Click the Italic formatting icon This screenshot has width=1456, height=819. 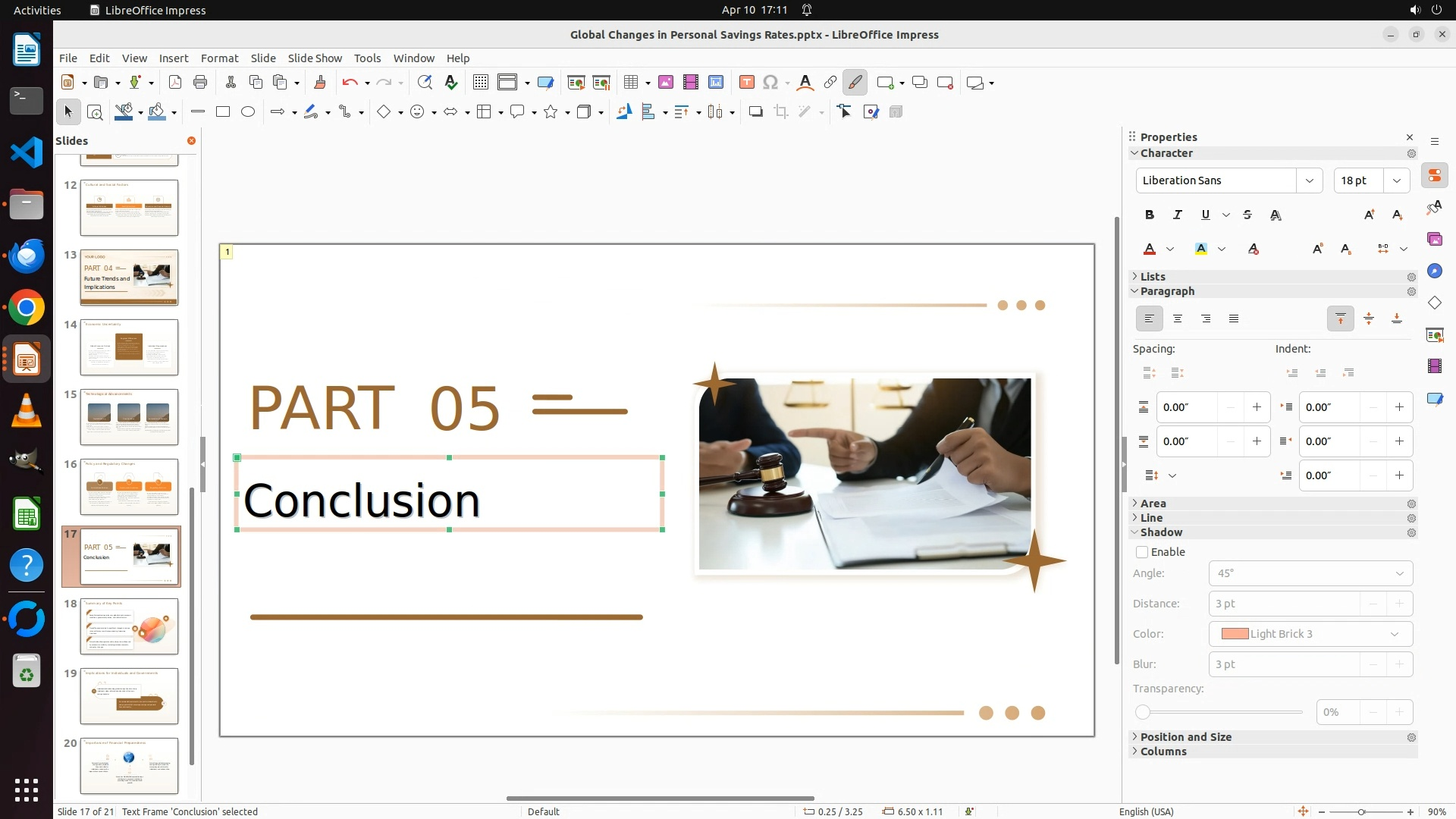pos(1178,215)
